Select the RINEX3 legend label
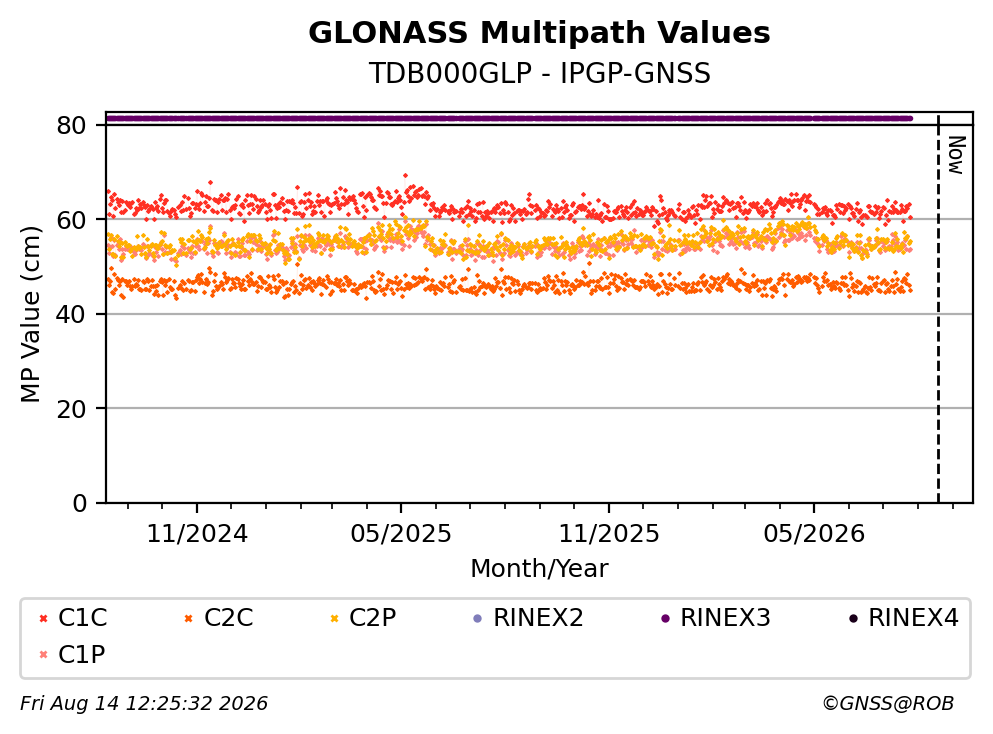The image size is (993, 734). pyautogui.click(x=725, y=617)
